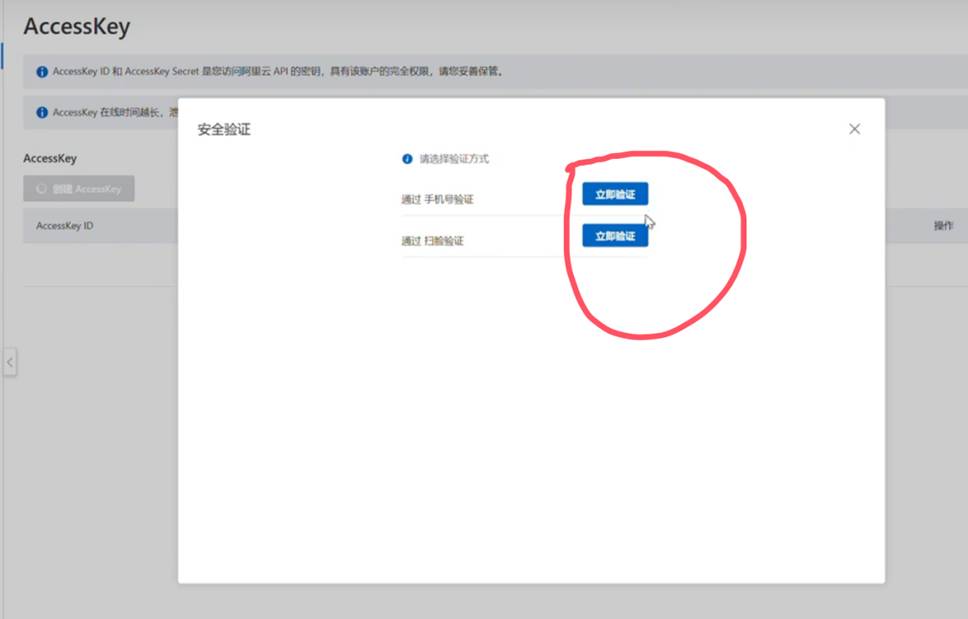The width and height of the screenshot is (968, 619).
Task: Click the 请选择验证方式 prompt text
Action: pos(454,159)
